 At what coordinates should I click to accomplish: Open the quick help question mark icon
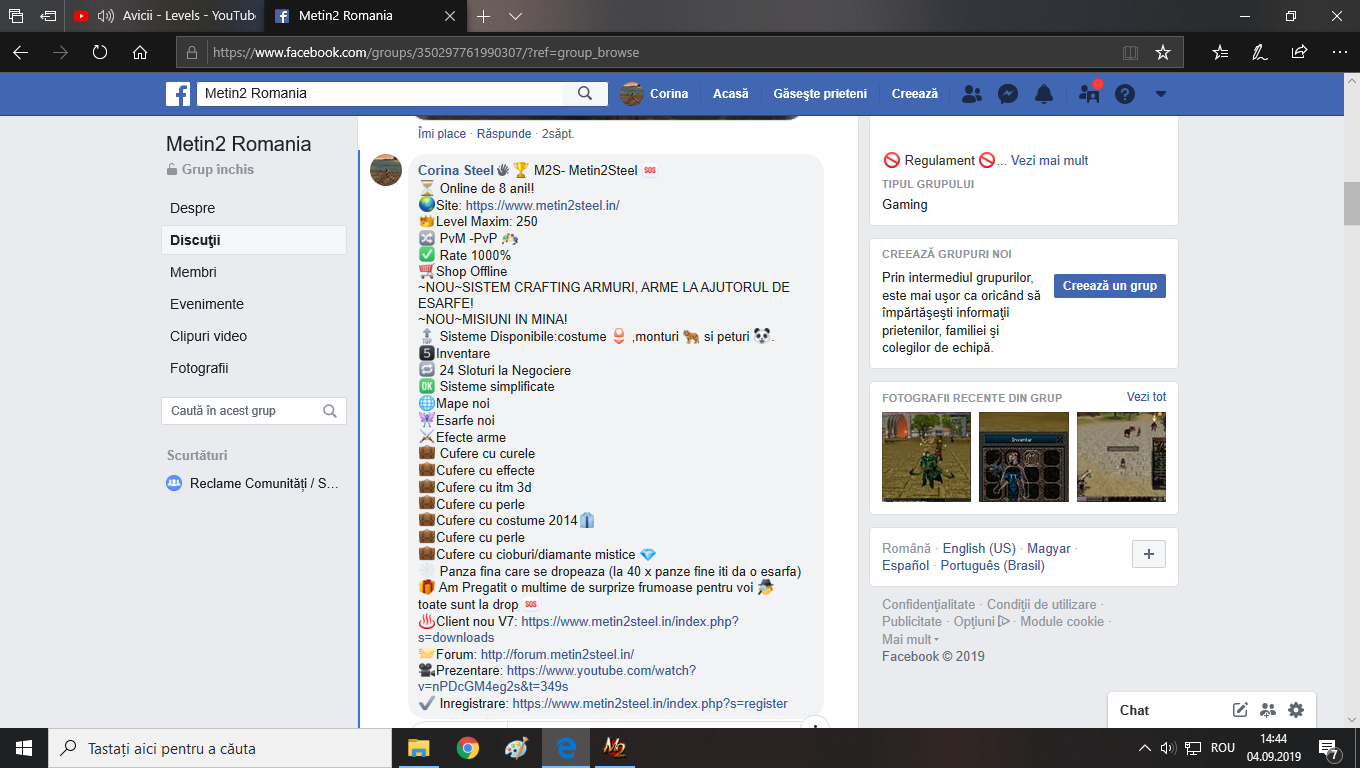click(1125, 94)
